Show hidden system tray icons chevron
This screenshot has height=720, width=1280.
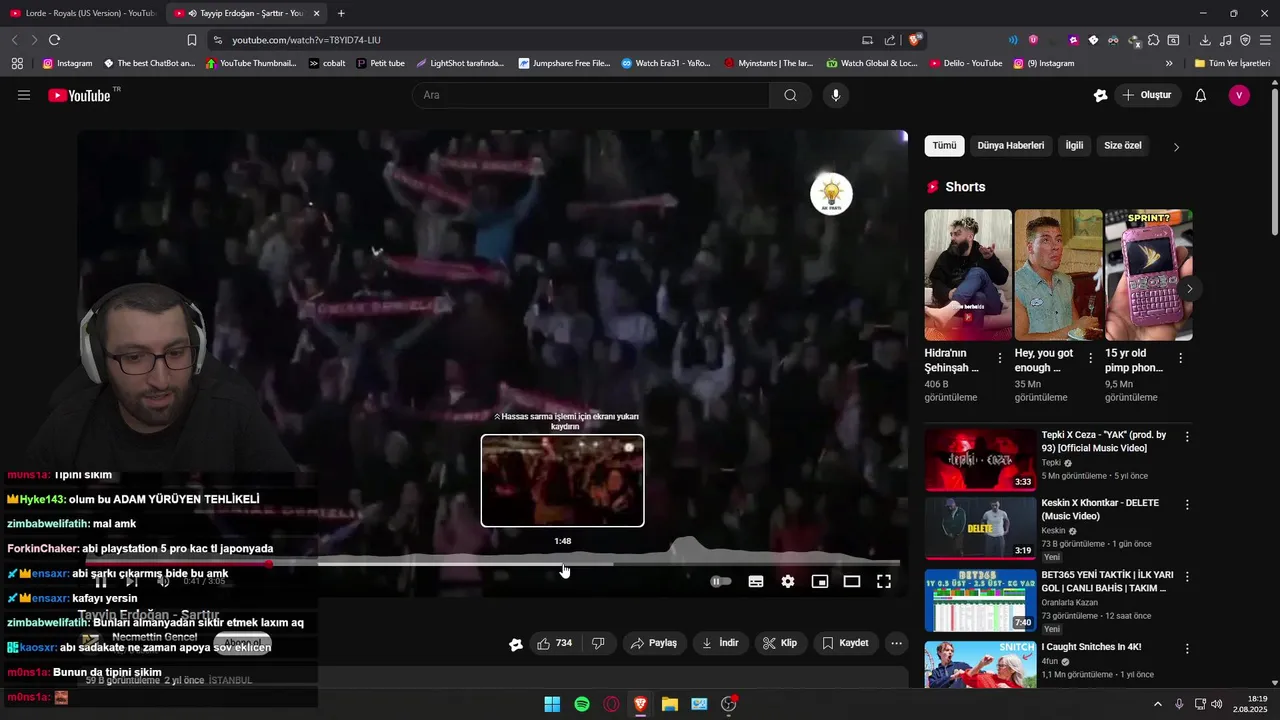pyautogui.click(x=1158, y=704)
